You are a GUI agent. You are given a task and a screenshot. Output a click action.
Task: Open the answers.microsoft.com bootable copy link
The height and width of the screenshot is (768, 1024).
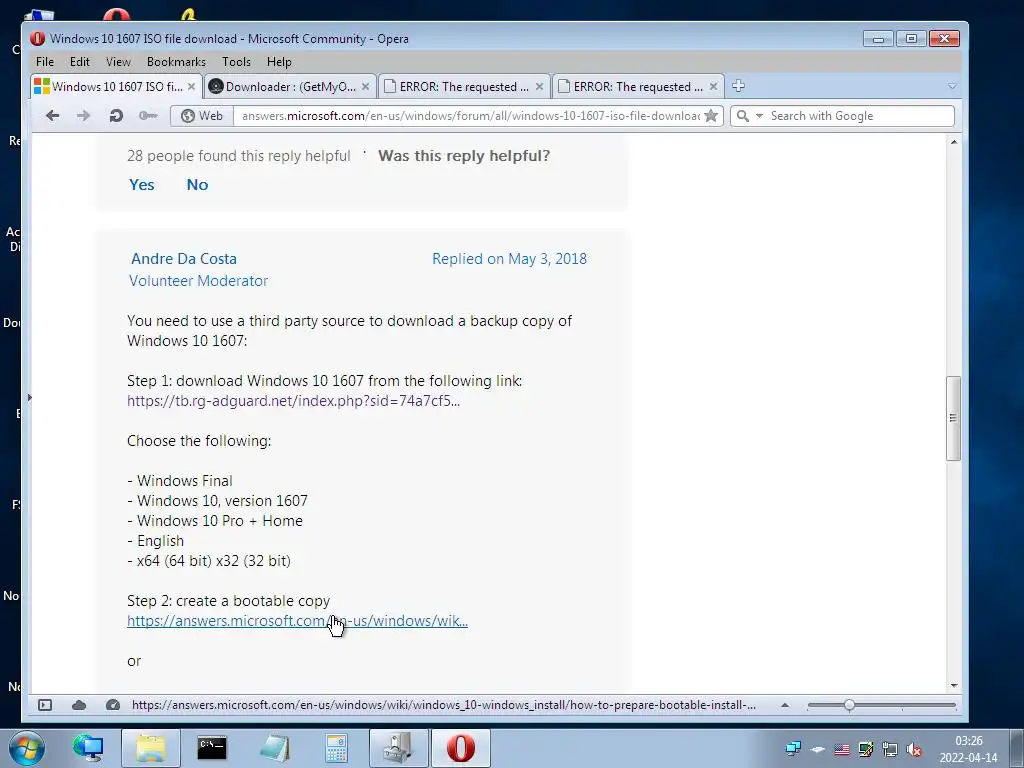pos(297,621)
